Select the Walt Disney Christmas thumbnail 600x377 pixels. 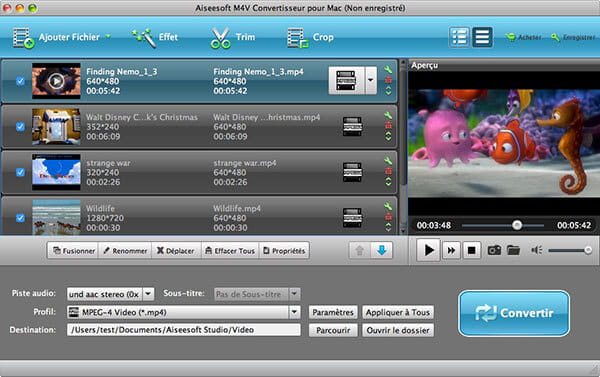(56, 127)
